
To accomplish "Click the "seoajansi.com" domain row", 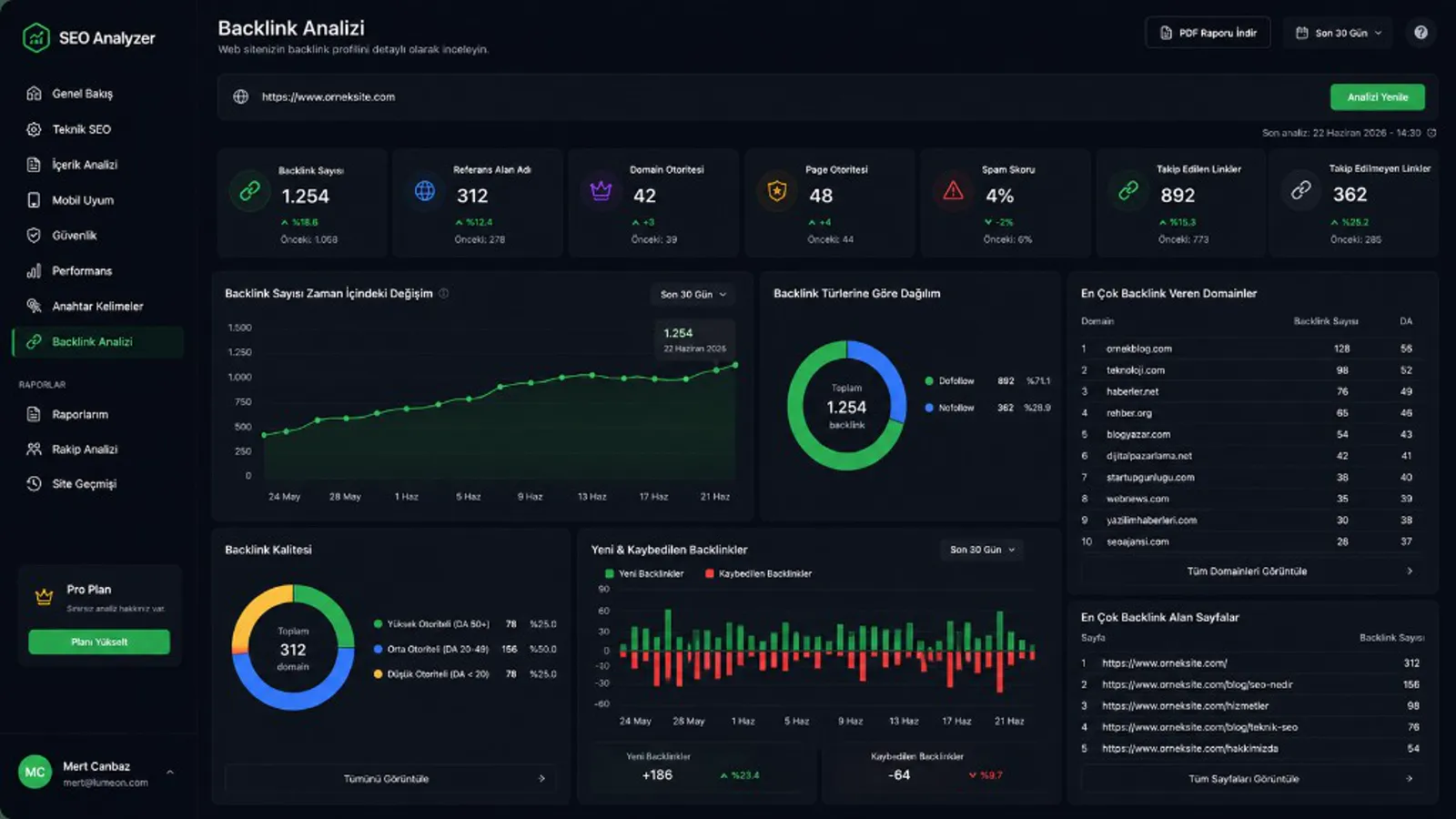I will pos(1247,541).
